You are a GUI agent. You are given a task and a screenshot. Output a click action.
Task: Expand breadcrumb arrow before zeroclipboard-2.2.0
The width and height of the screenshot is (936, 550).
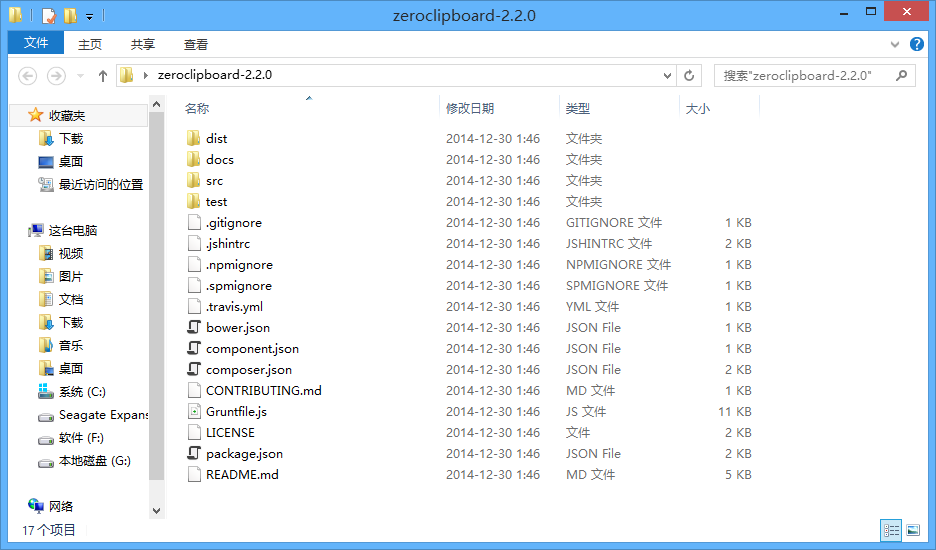[146, 75]
